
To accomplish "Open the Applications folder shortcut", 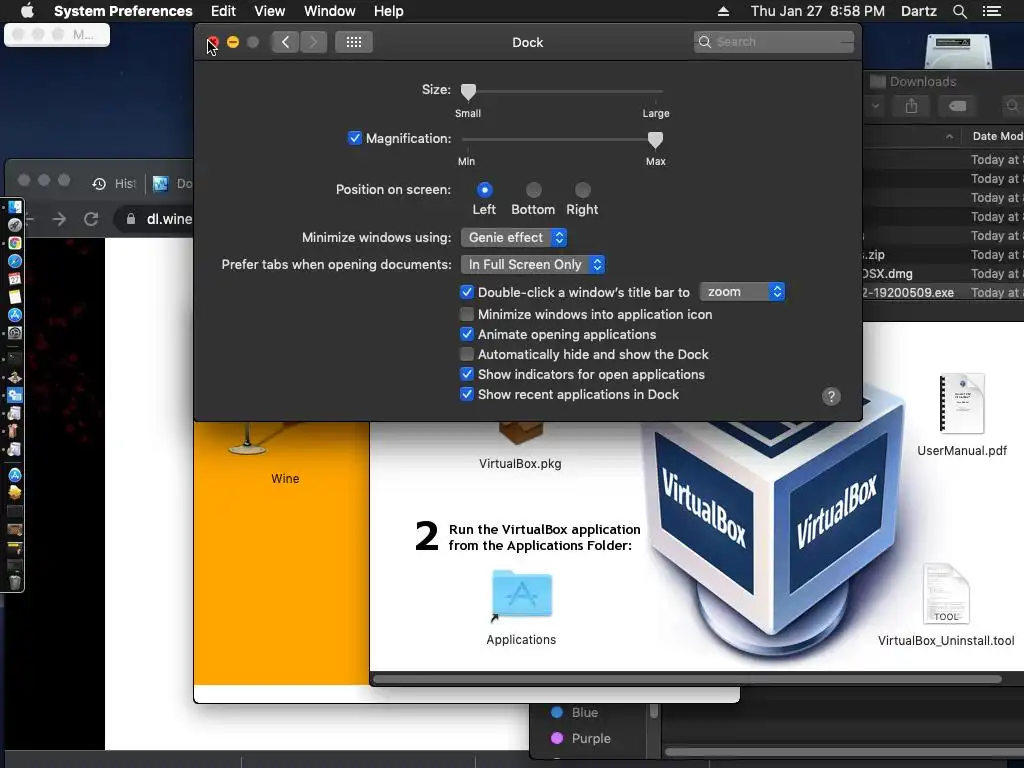I will (x=521, y=595).
